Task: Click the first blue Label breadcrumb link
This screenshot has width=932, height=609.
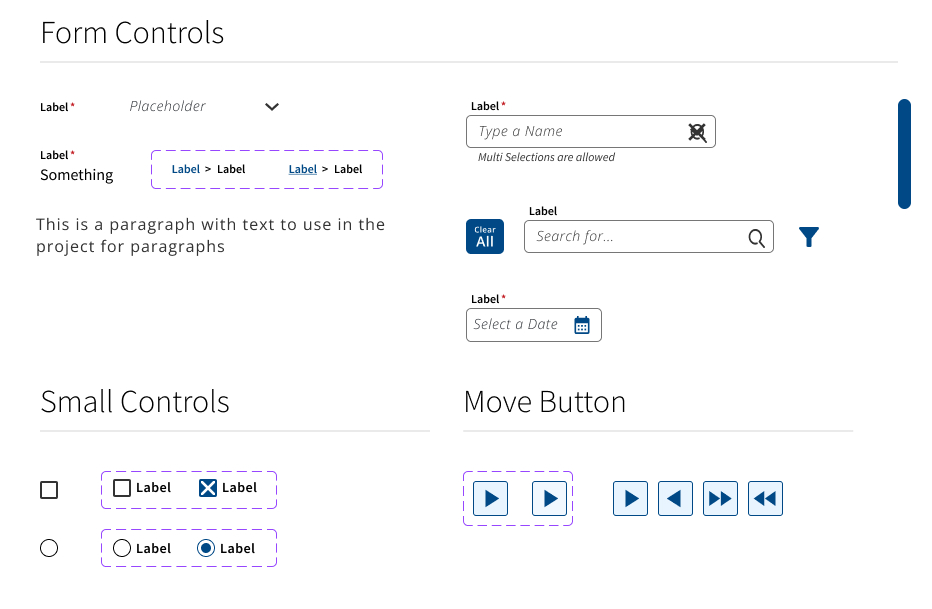Action: pos(186,169)
